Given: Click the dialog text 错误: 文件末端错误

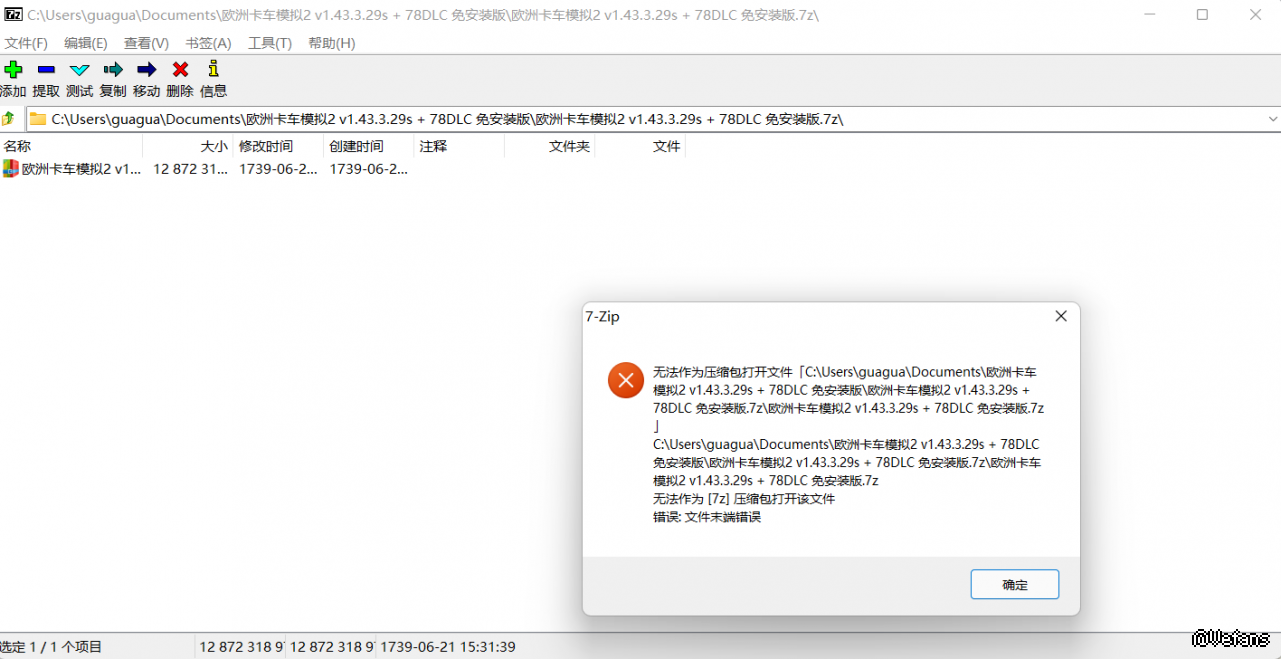Looking at the screenshot, I should pyautogui.click(x=707, y=517).
